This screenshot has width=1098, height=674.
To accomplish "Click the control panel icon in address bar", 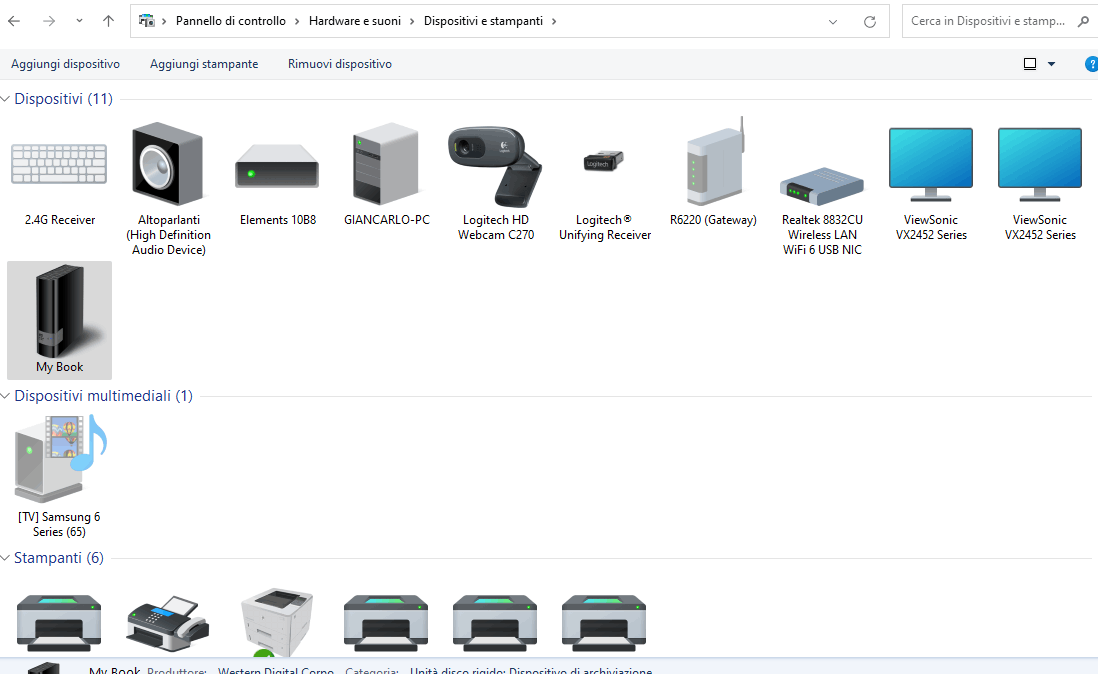I will (x=146, y=21).
